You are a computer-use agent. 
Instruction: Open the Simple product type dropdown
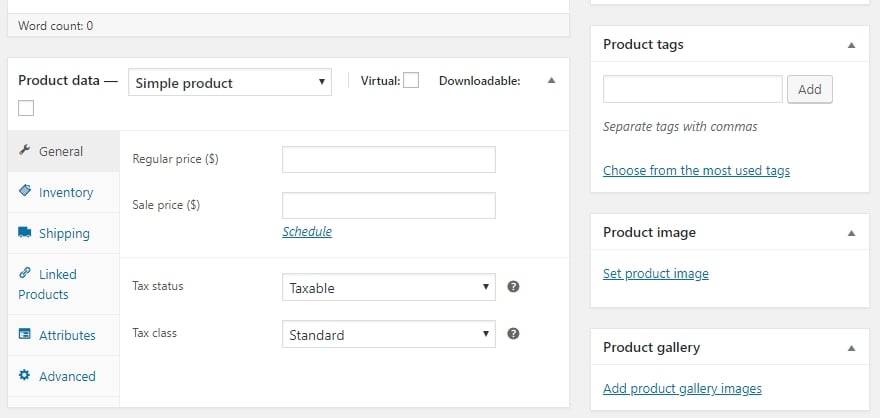tap(230, 82)
